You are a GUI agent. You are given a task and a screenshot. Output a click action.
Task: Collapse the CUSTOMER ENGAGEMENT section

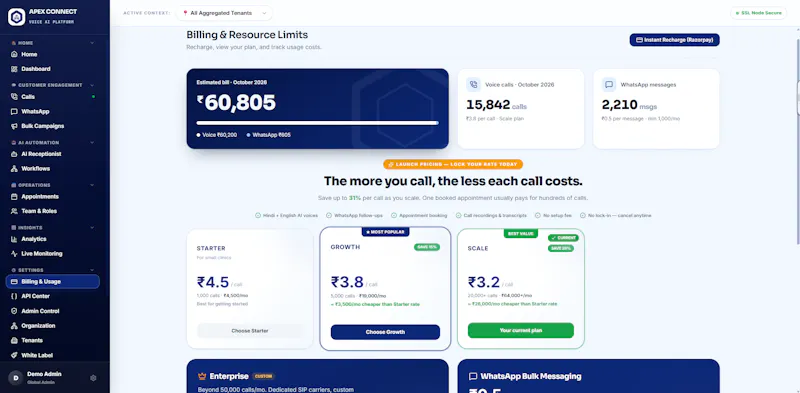92,85
